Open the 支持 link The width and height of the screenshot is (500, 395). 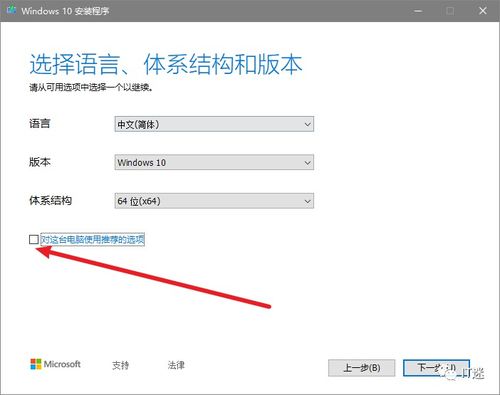120,365
